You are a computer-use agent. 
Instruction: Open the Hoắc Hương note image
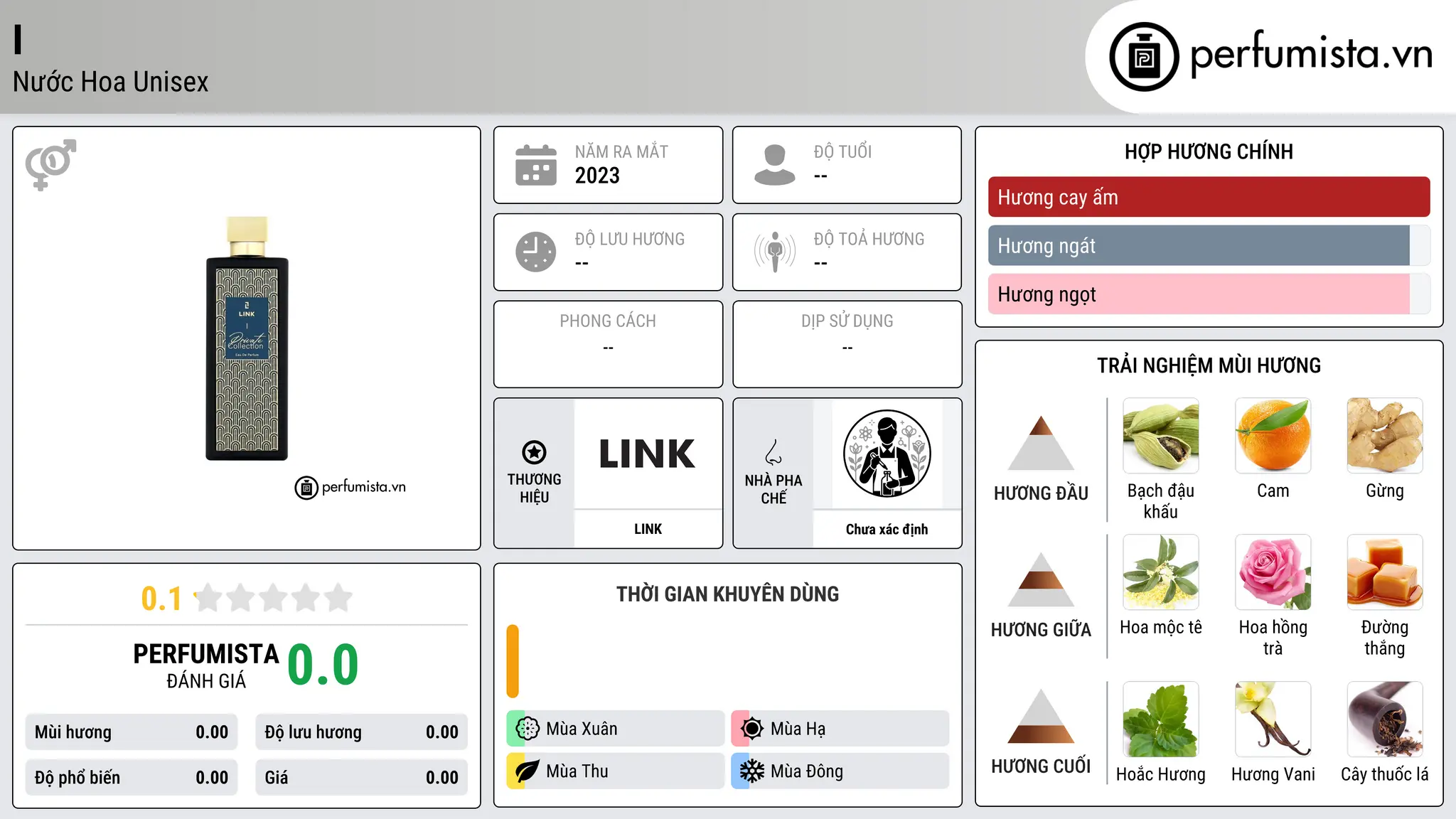(1161, 719)
